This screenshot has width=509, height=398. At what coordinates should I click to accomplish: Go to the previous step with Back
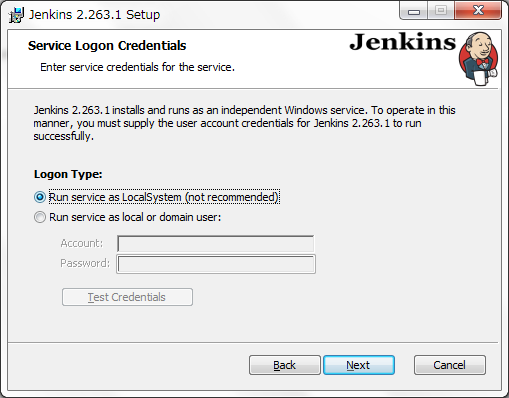285,365
